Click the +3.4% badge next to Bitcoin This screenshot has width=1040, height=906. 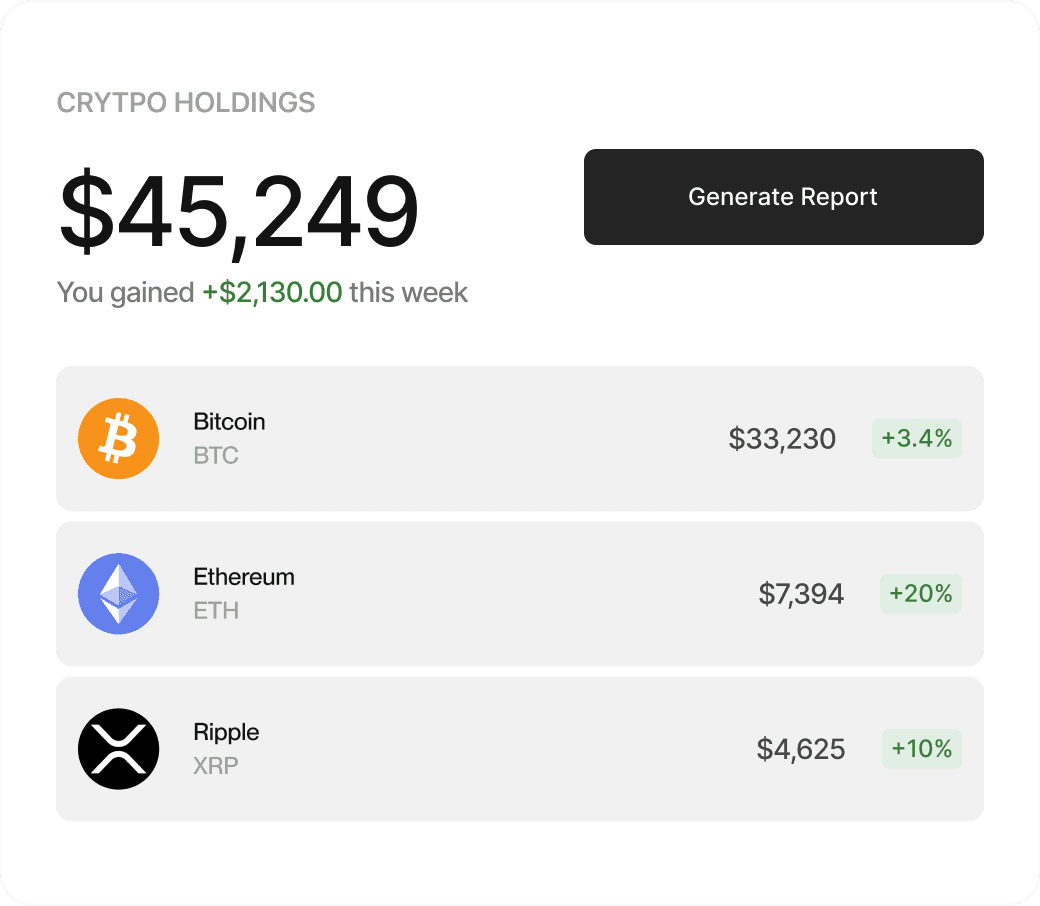(916, 438)
